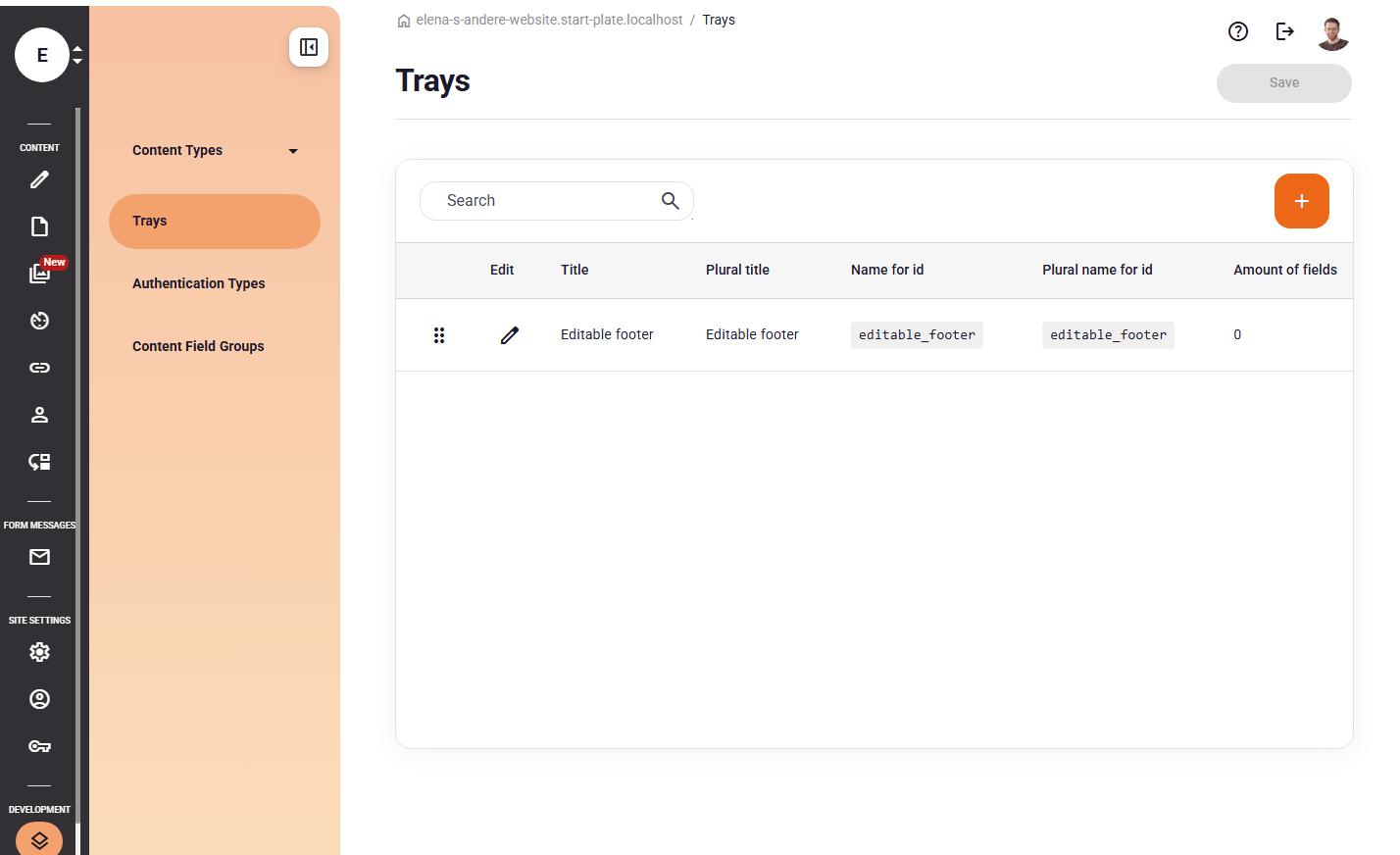Click the pencil icon in the Content section
The height and width of the screenshot is (855, 1400).
(x=39, y=180)
